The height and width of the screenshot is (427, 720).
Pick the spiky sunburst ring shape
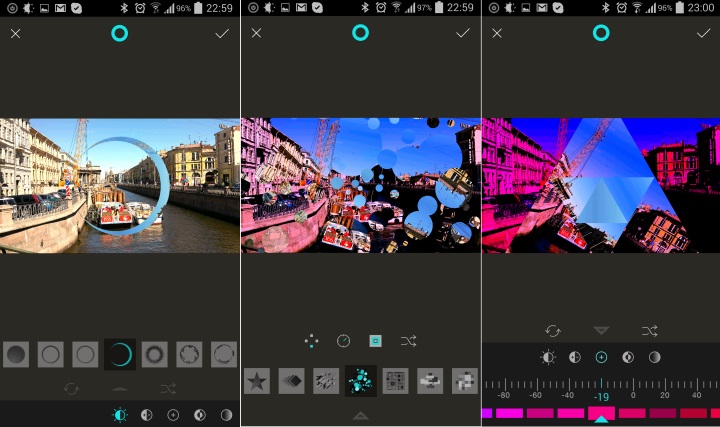point(154,354)
